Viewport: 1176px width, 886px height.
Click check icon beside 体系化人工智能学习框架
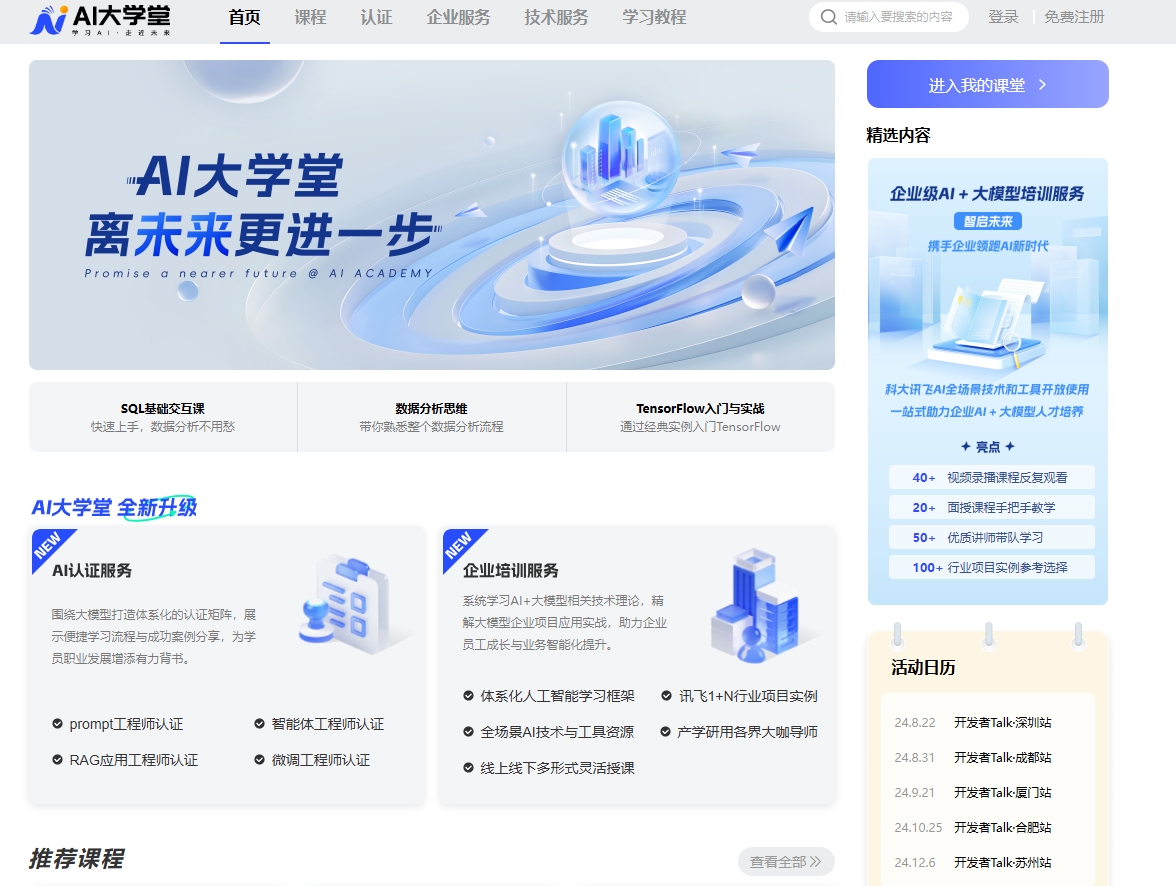coord(468,696)
